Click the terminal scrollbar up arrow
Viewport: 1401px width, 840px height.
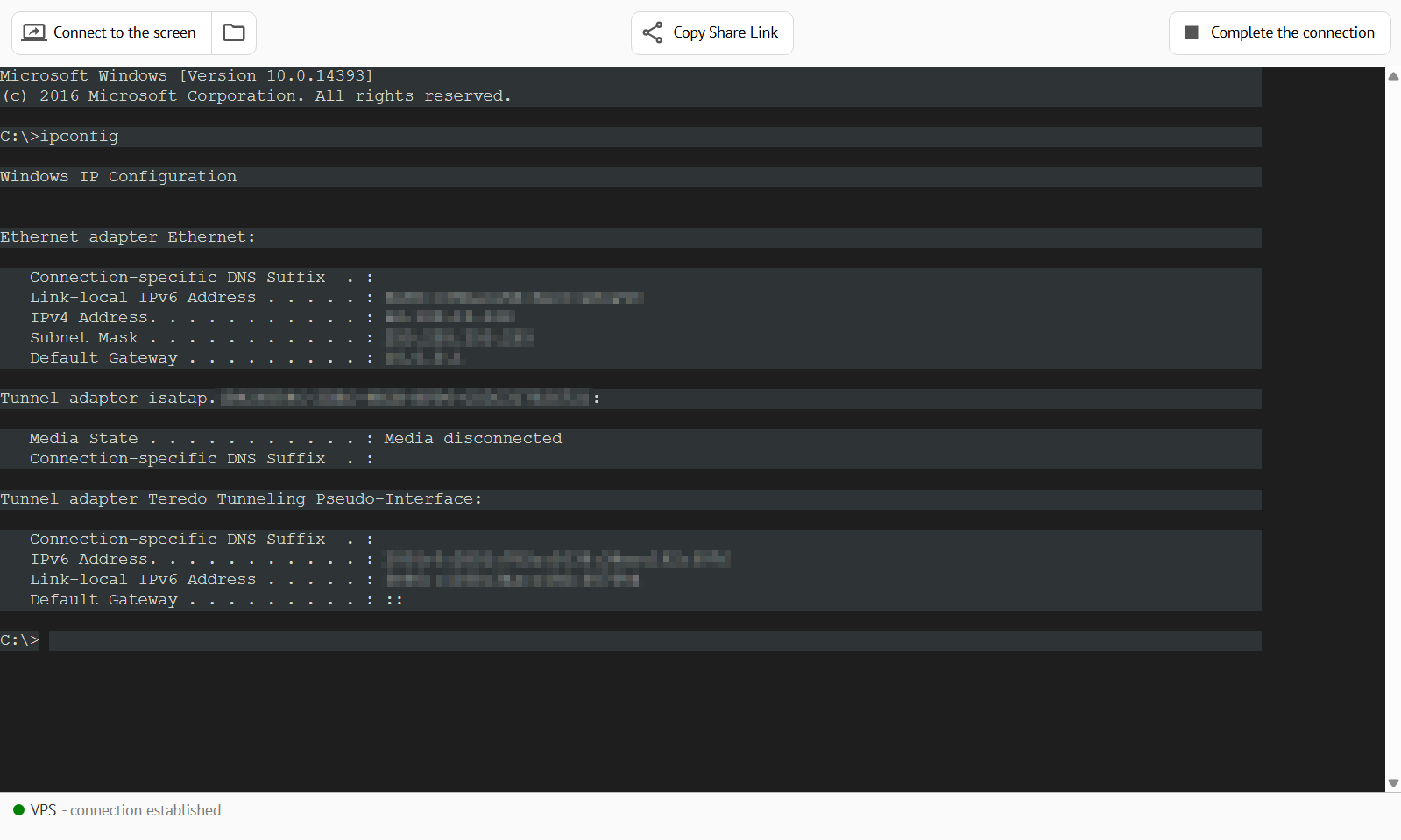pyautogui.click(x=1393, y=76)
